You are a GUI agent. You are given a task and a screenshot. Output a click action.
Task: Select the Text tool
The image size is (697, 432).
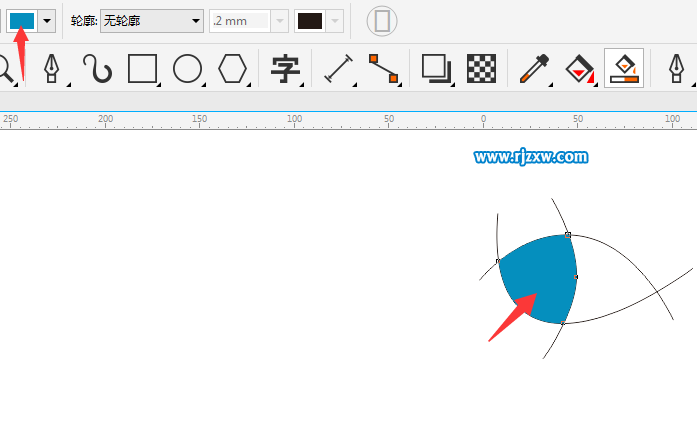coord(285,68)
